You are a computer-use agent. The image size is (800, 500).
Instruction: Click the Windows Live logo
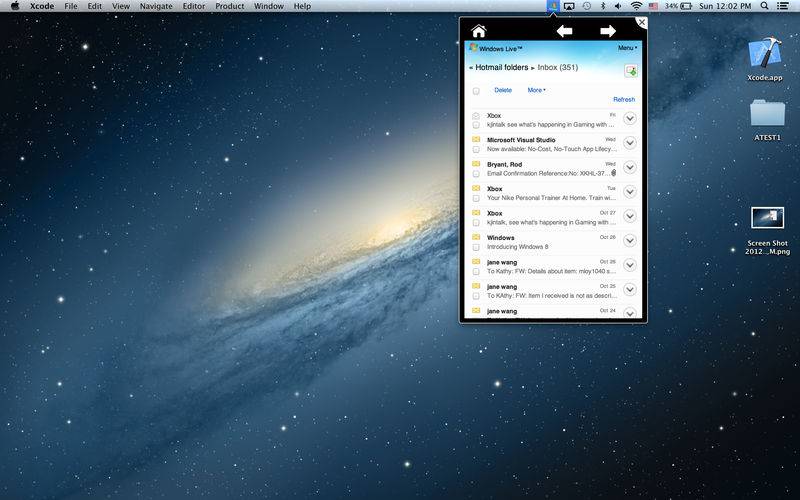(473, 47)
